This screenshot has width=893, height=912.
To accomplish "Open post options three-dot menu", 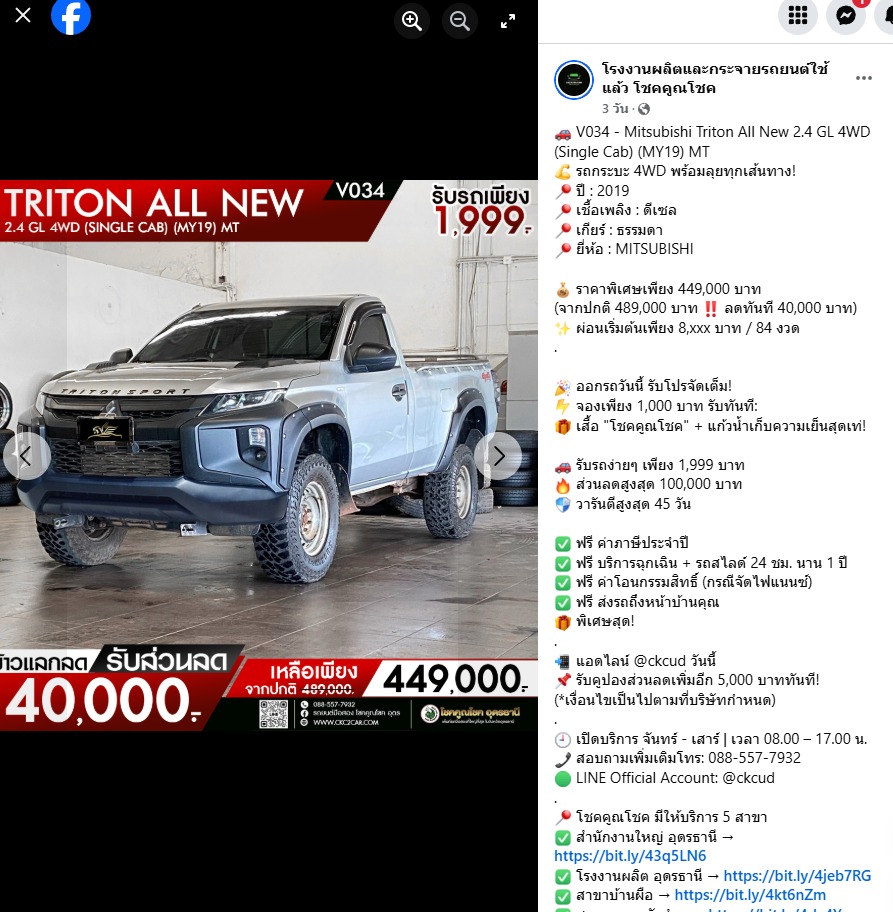I will pos(864,78).
